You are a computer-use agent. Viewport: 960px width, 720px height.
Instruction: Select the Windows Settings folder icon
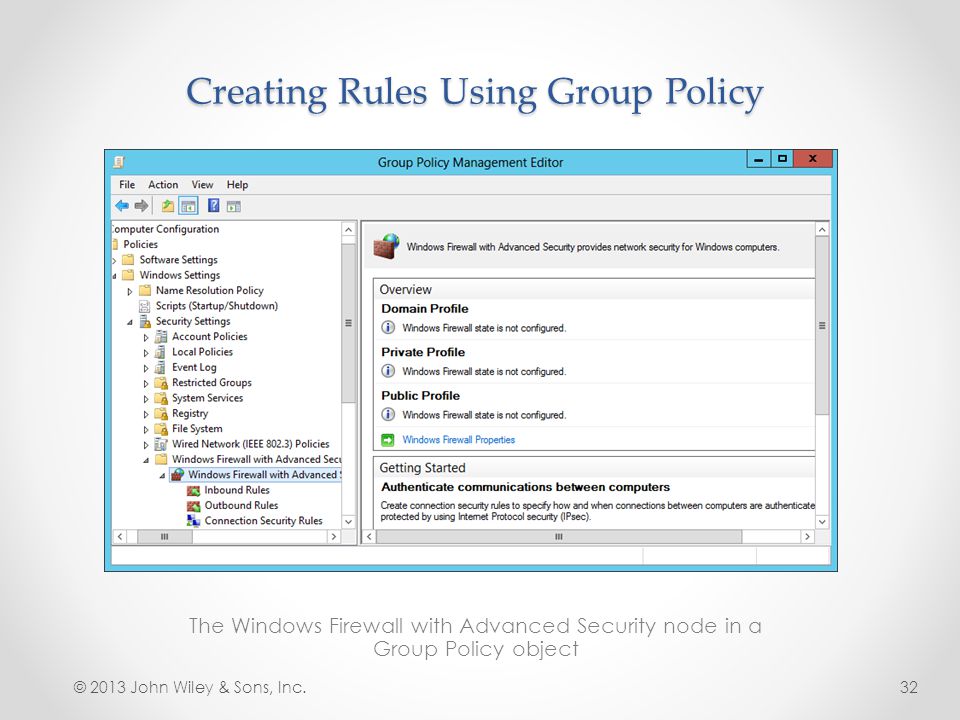click(x=128, y=275)
